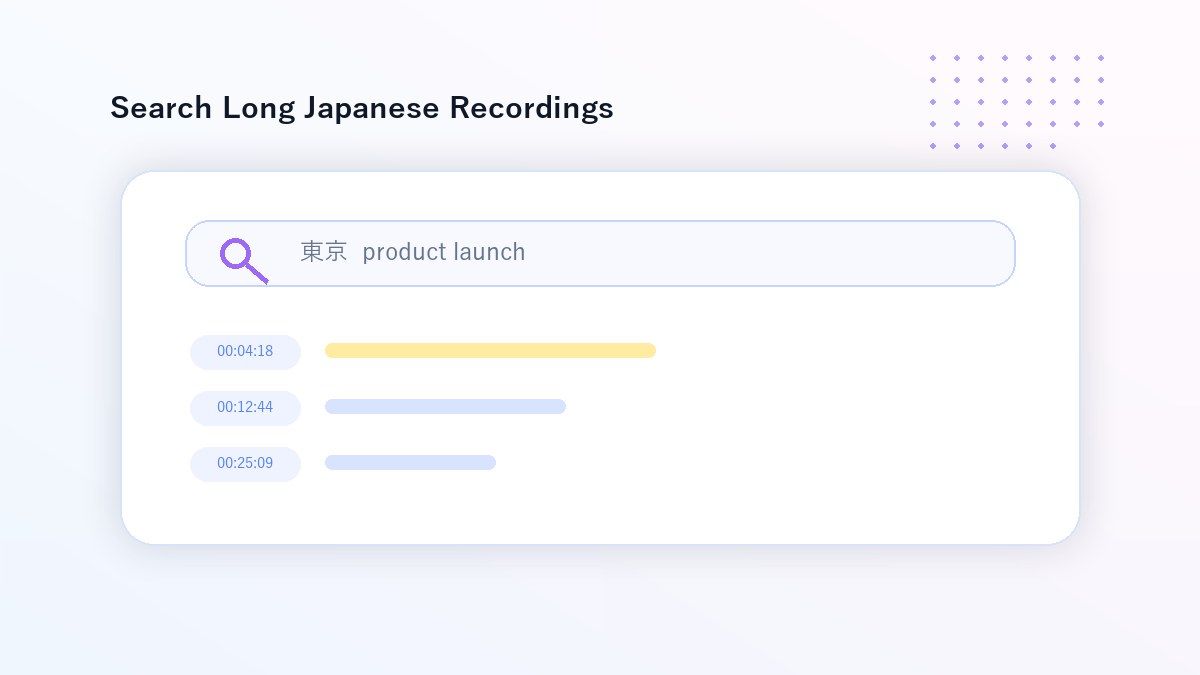This screenshot has height=675, width=1200.
Task: Select the result bar beside 00:25:09
Action: pos(410,462)
